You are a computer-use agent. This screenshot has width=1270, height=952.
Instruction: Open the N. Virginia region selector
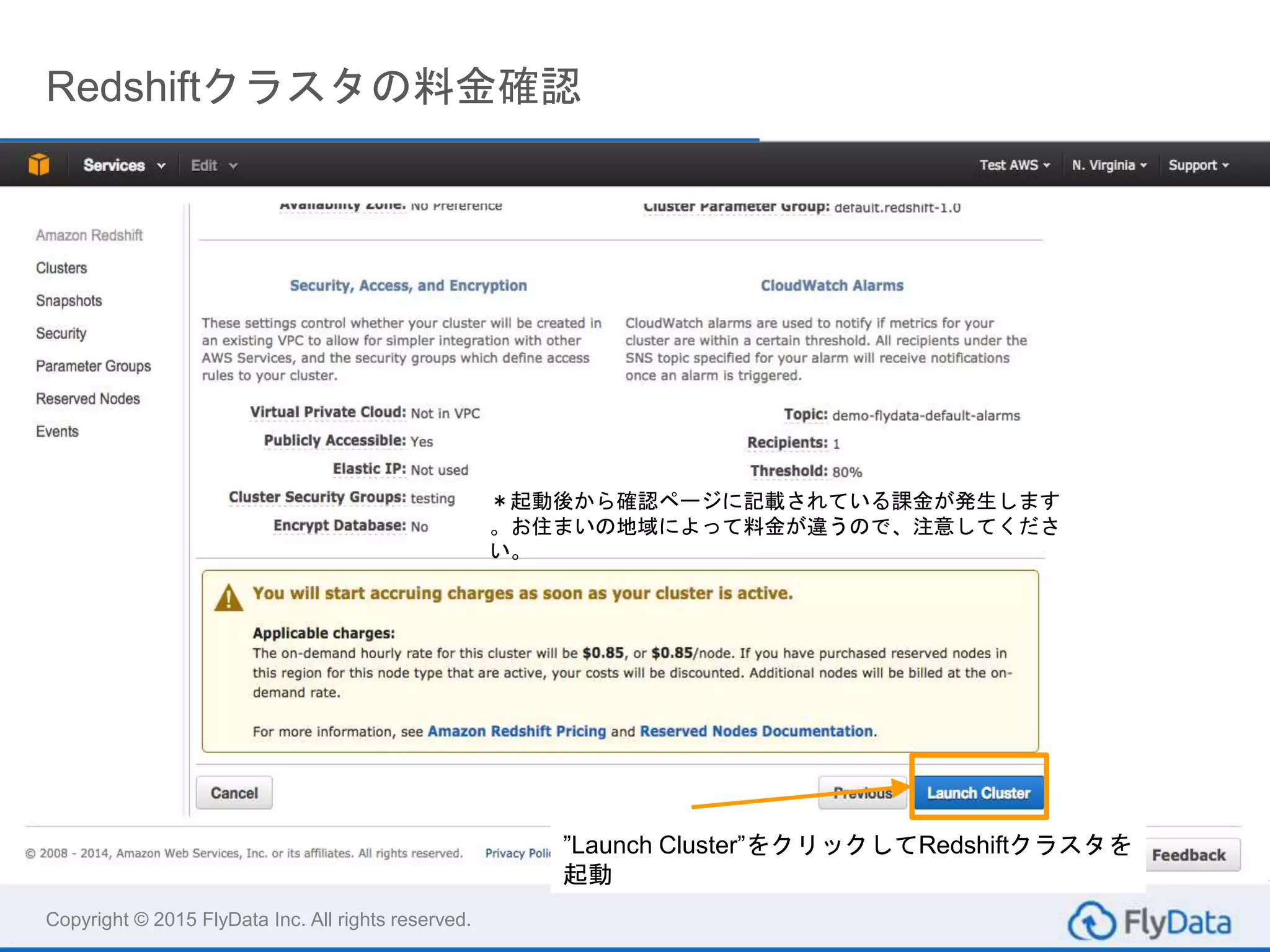click(1109, 165)
